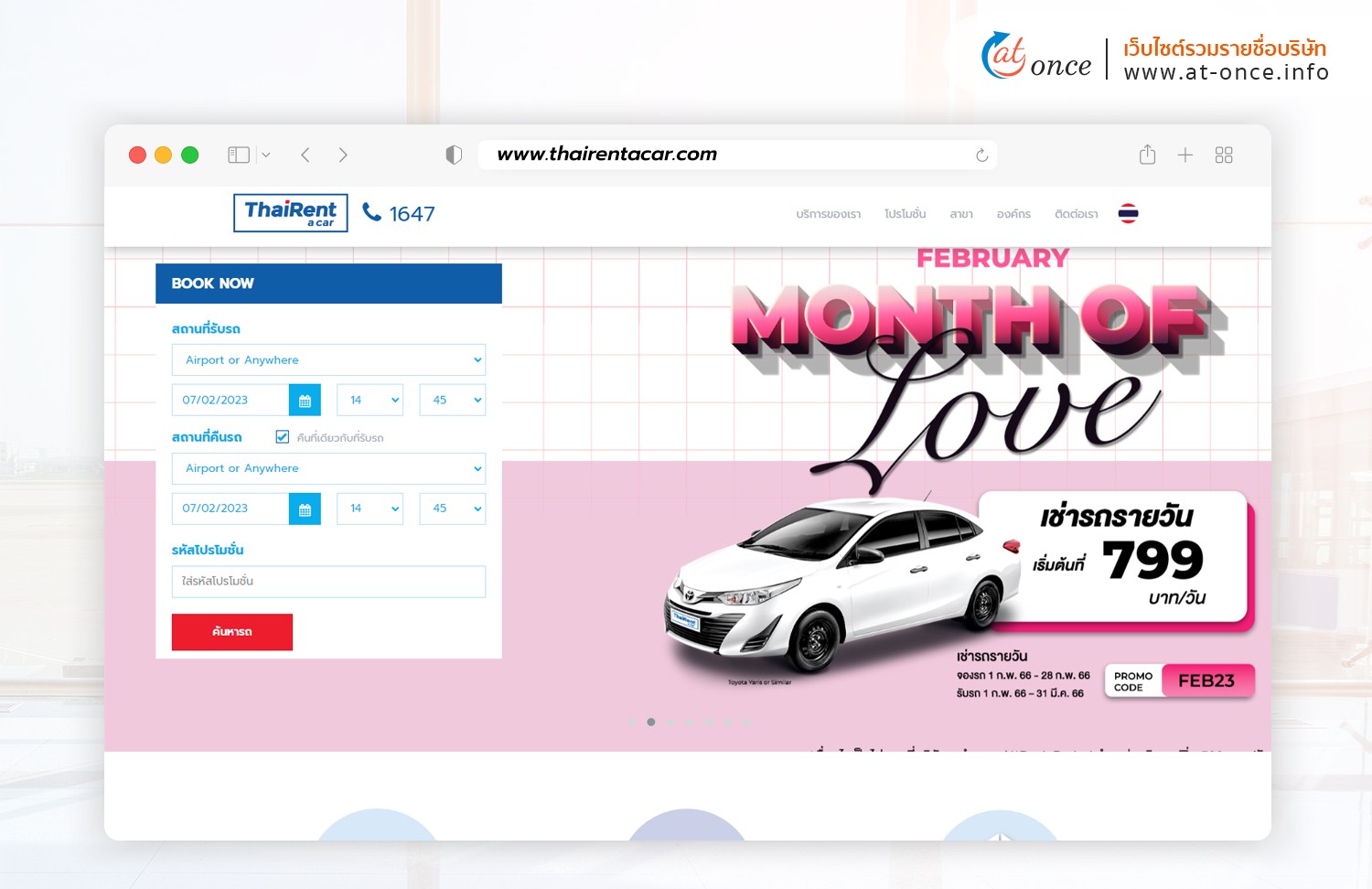Image resolution: width=1372 pixels, height=889 pixels.
Task: Click the ใส่รหัสโปรโมชั่น promo code field
Action: click(328, 582)
